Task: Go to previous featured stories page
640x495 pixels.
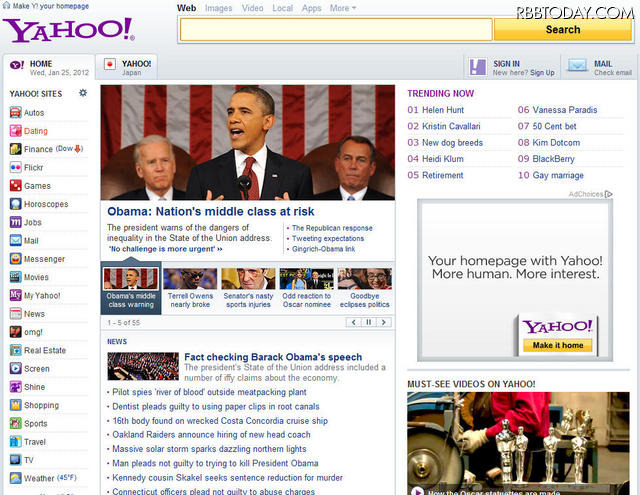Action: pos(353,322)
